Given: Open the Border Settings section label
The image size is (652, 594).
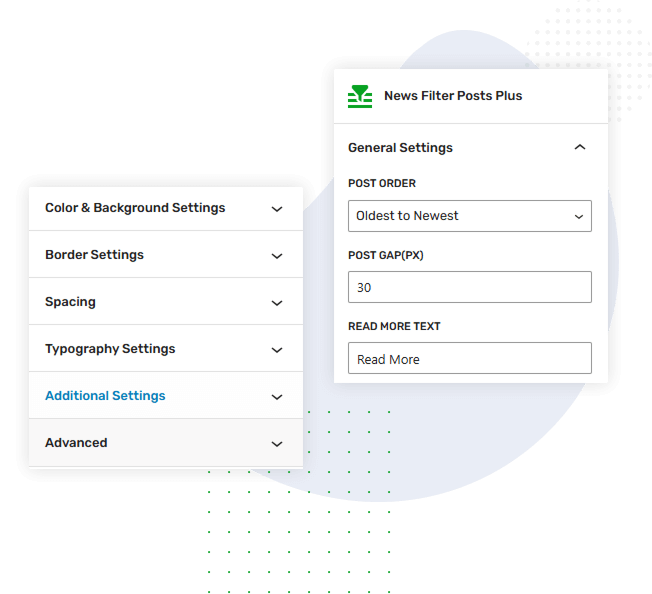Looking at the screenshot, I should point(94,255).
